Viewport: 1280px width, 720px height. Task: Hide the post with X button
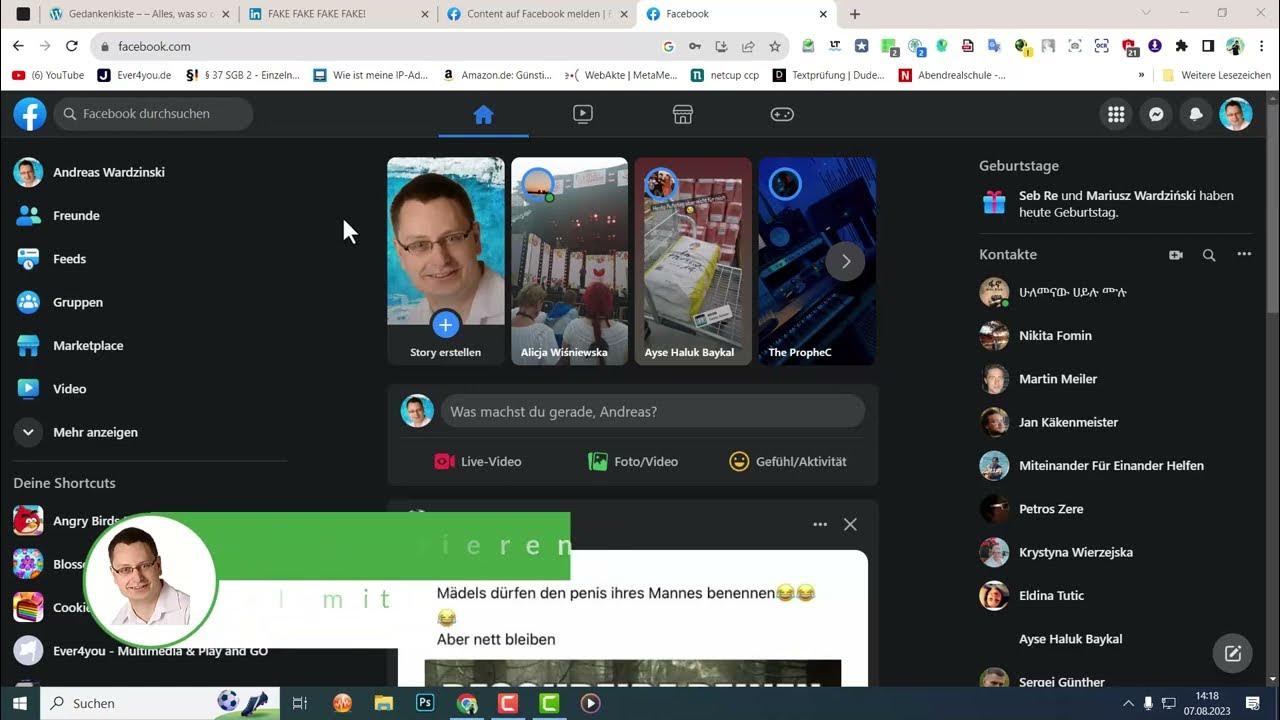tap(850, 524)
